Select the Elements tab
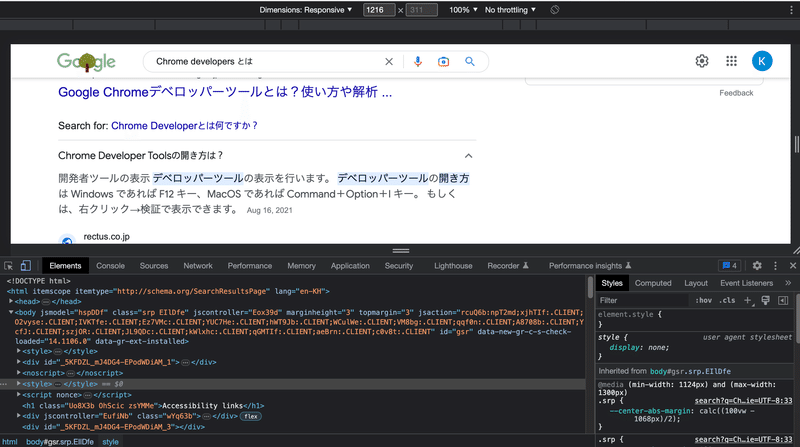 (65, 266)
